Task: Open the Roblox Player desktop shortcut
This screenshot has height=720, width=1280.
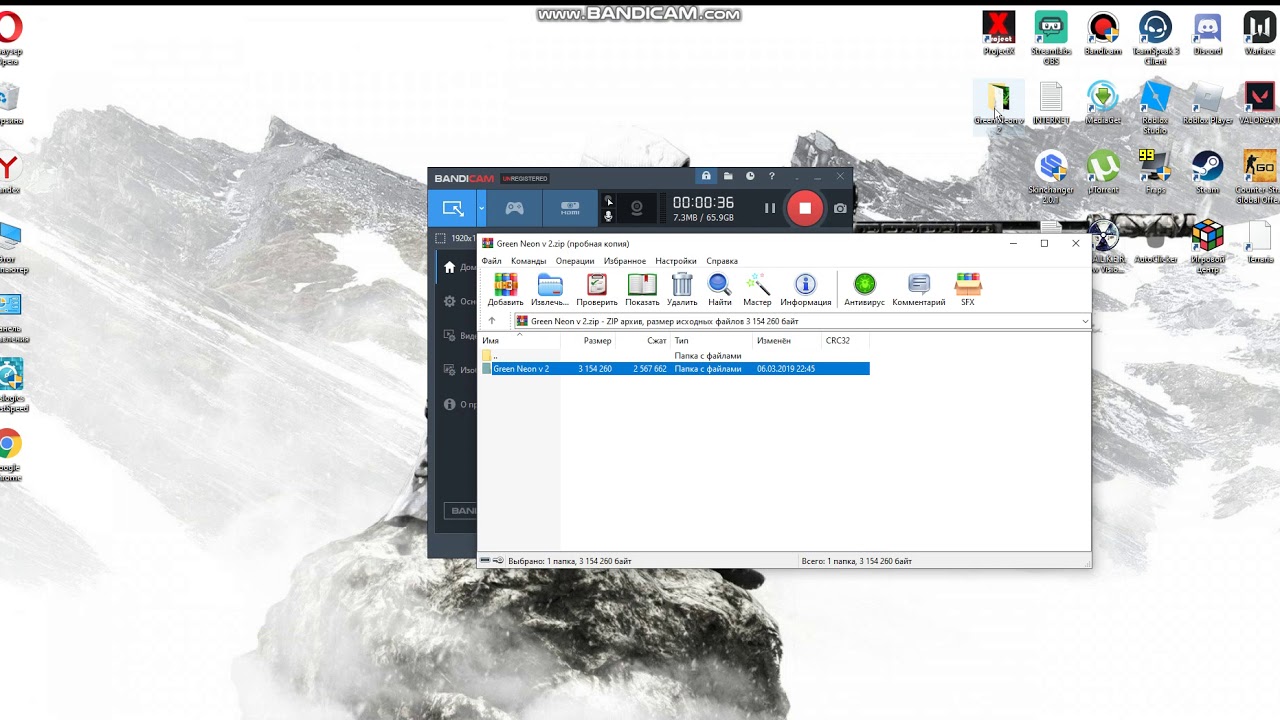Action: coord(1207,103)
